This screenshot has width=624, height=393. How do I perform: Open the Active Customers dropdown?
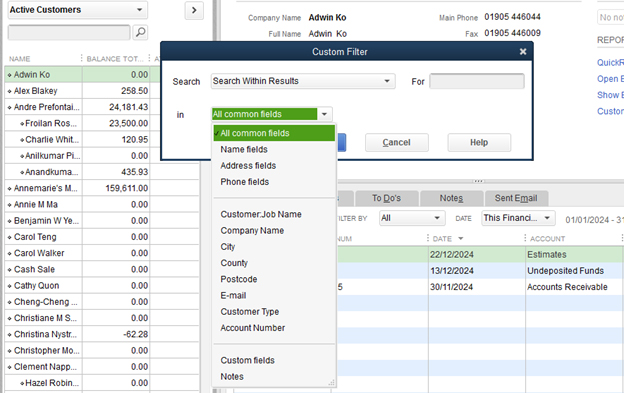(78, 10)
